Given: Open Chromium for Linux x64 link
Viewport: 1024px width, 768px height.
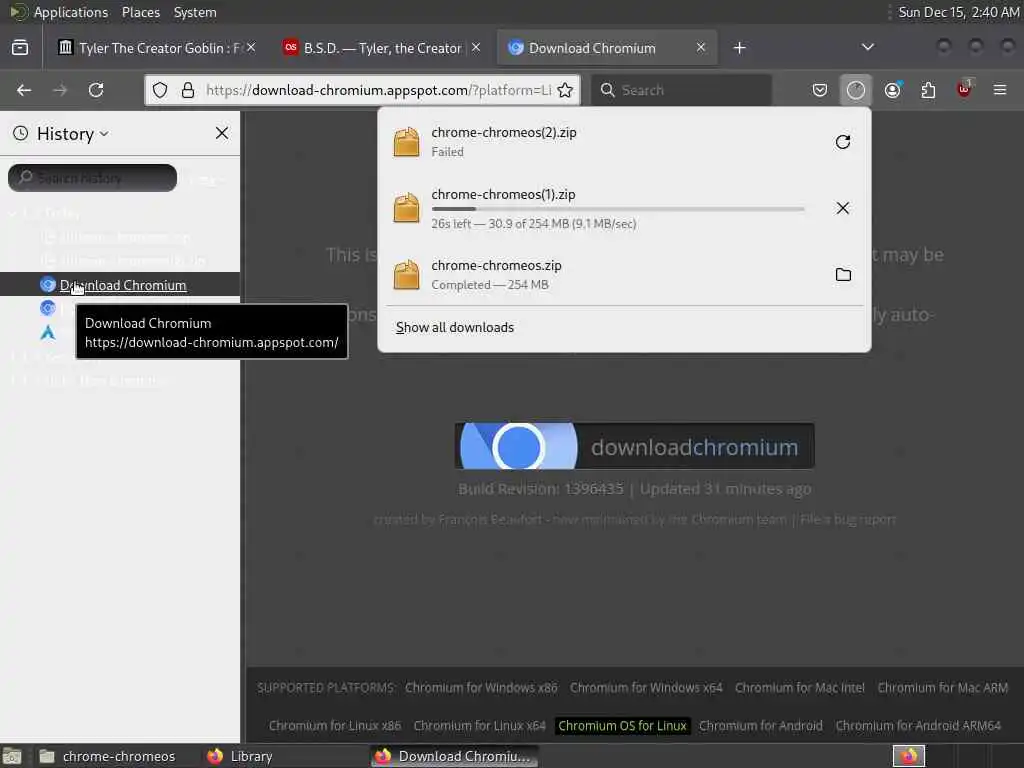Looking at the screenshot, I should 479,726.
